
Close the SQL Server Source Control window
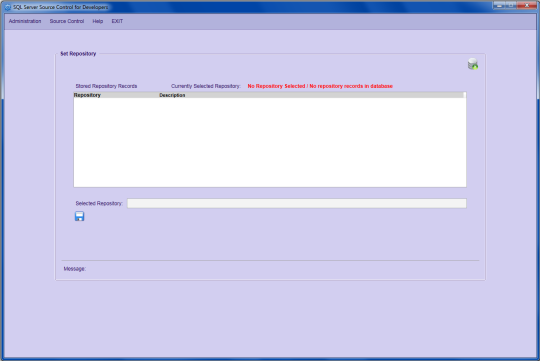coord(526,5)
